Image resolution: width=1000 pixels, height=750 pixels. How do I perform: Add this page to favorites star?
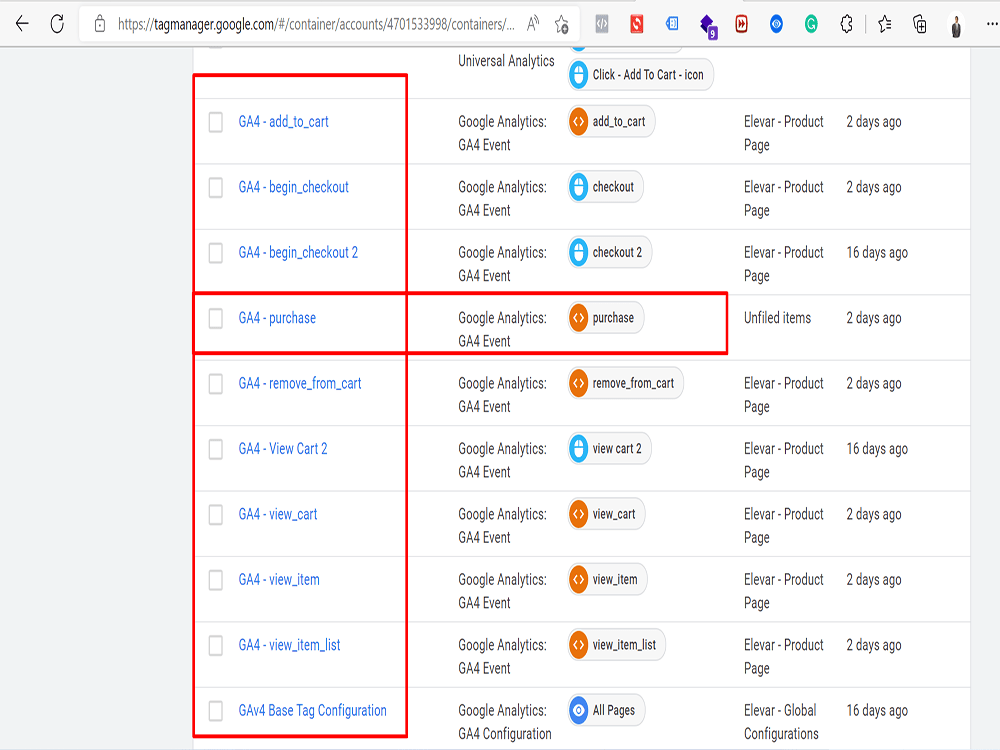(x=562, y=24)
